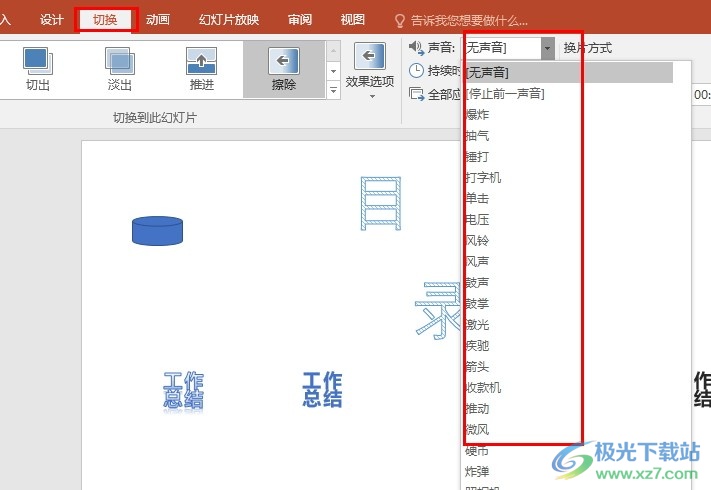Select the plain blue 工作总结 WordArt
Screen dimensions: 711x490
click(x=322, y=389)
